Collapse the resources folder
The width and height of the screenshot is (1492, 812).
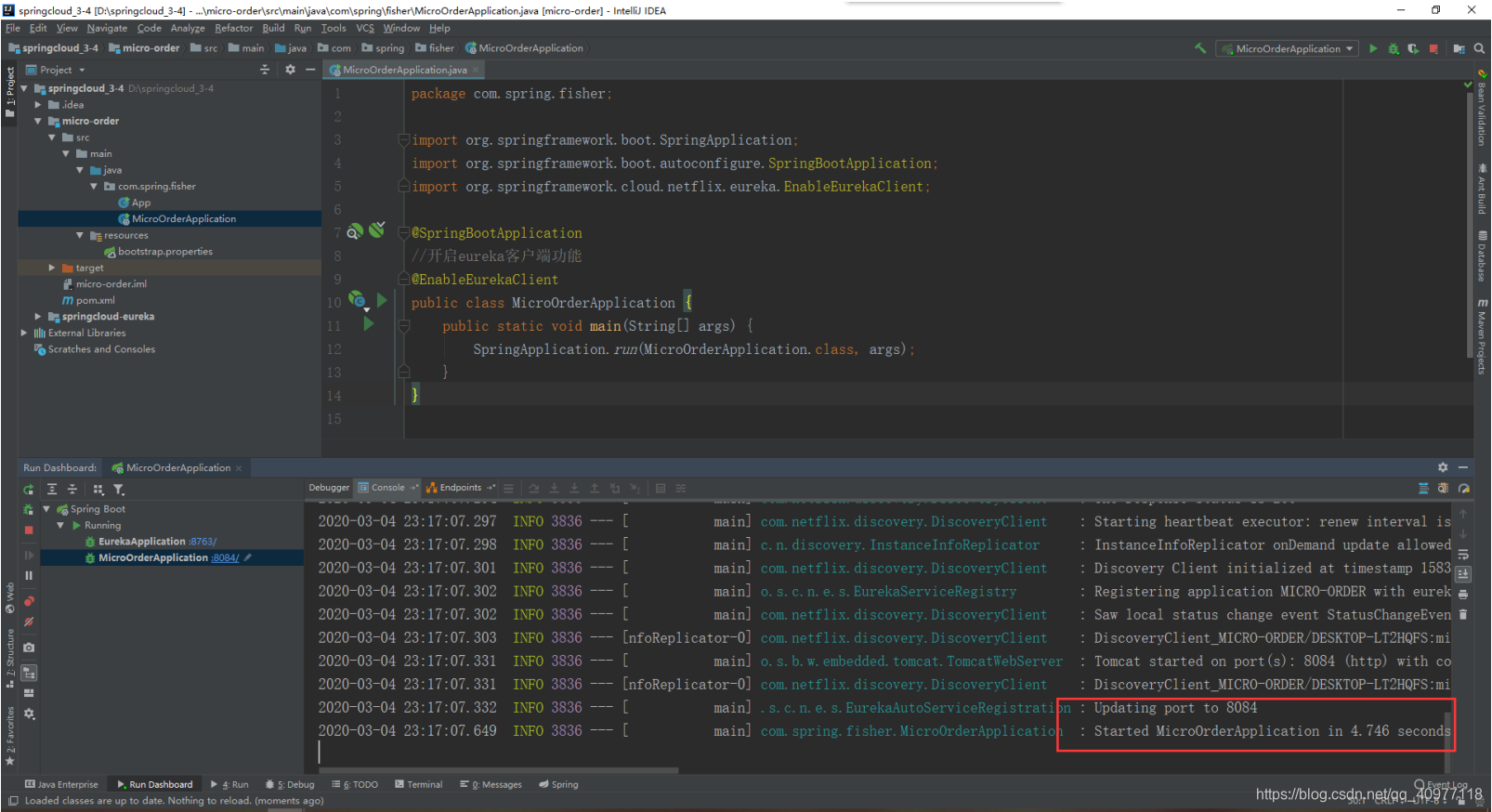[80, 235]
